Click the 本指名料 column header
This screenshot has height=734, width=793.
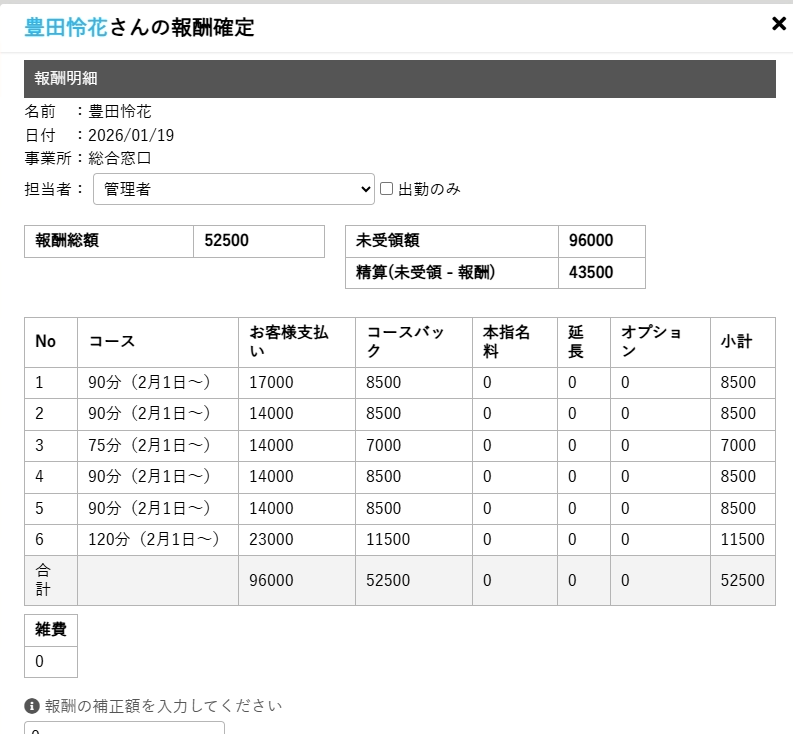click(x=515, y=342)
